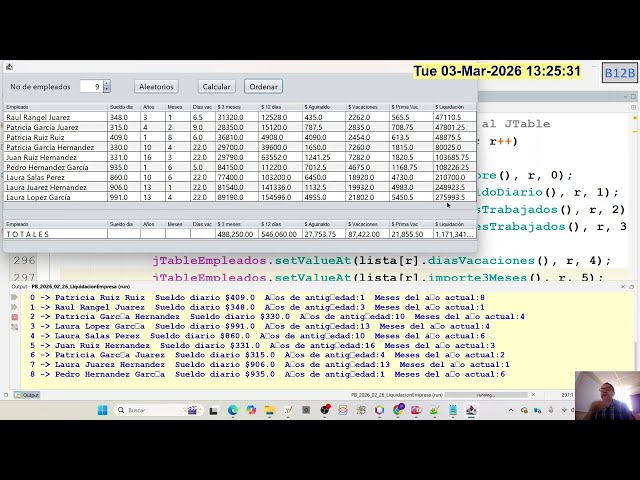Click the No de empleados number field
The image size is (640, 480).
(91, 87)
